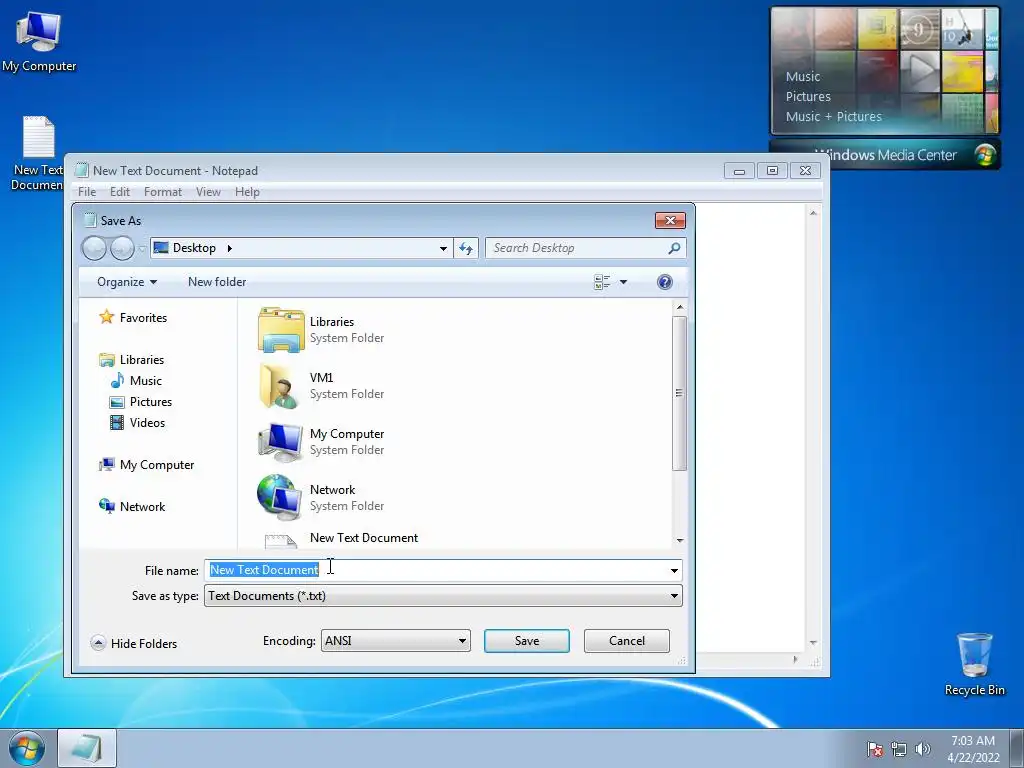
Task: Click file list vertical scrollbar thumb
Action: point(679,393)
